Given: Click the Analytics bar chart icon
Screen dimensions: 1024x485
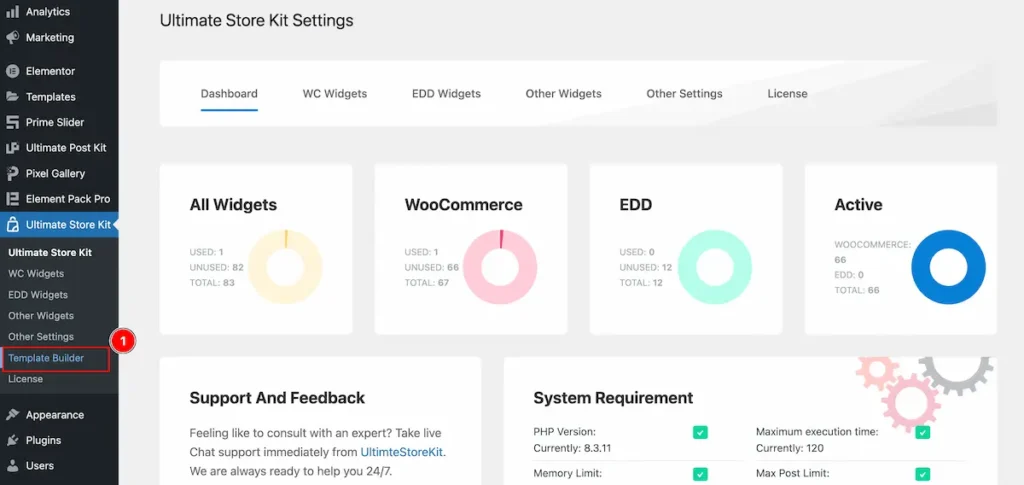Looking at the screenshot, I should tap(12, 12).
